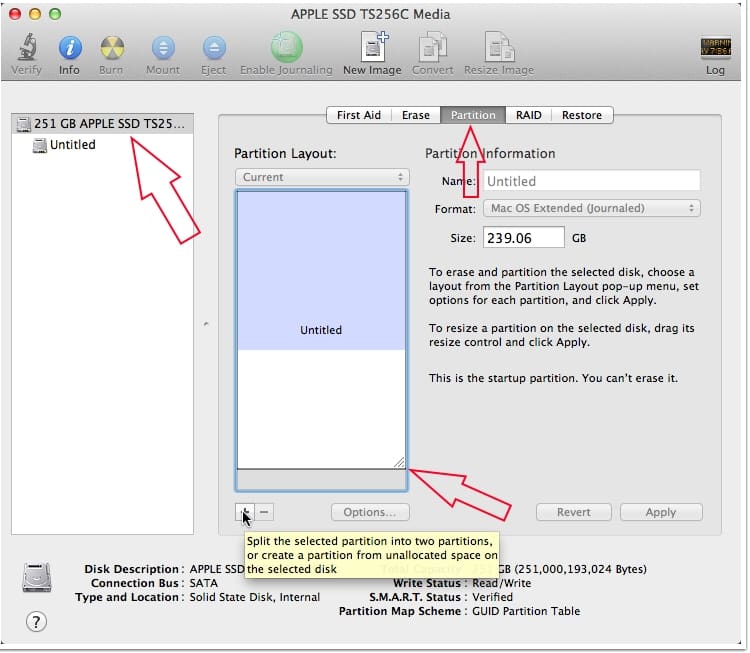Screen dimensions: 750x653
Task: Click the Mount toolbar icon
Action: click(x=163, y=48)
